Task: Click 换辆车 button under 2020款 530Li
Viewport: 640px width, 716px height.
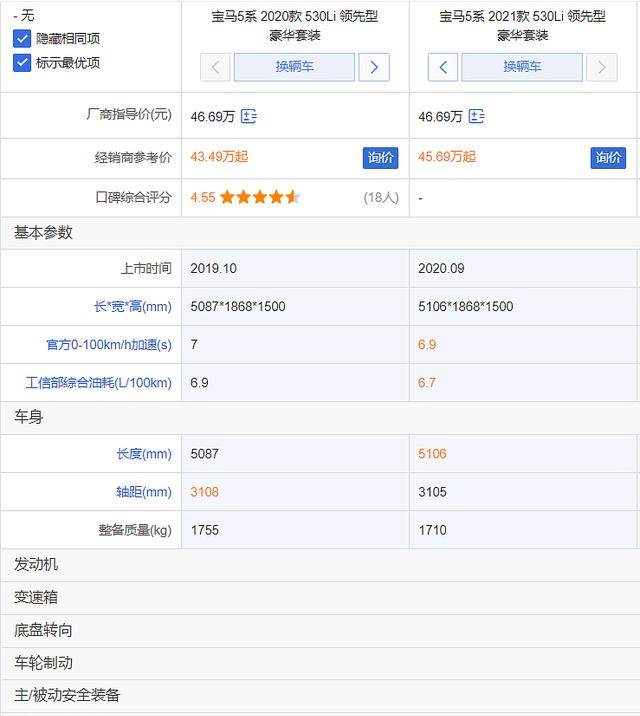Action: pos(294,67)
